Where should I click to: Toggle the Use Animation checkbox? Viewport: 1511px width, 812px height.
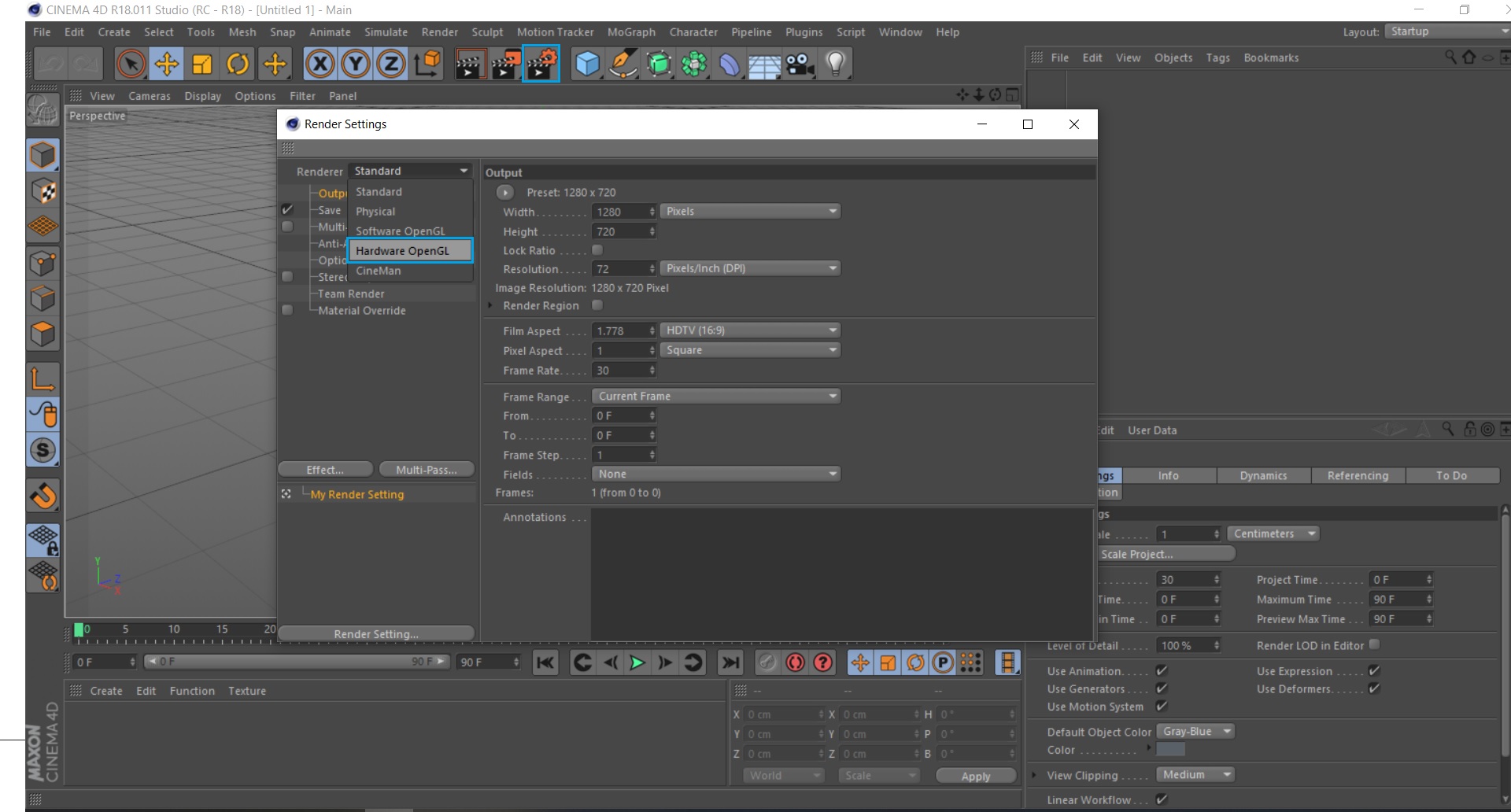(1162, 671)
